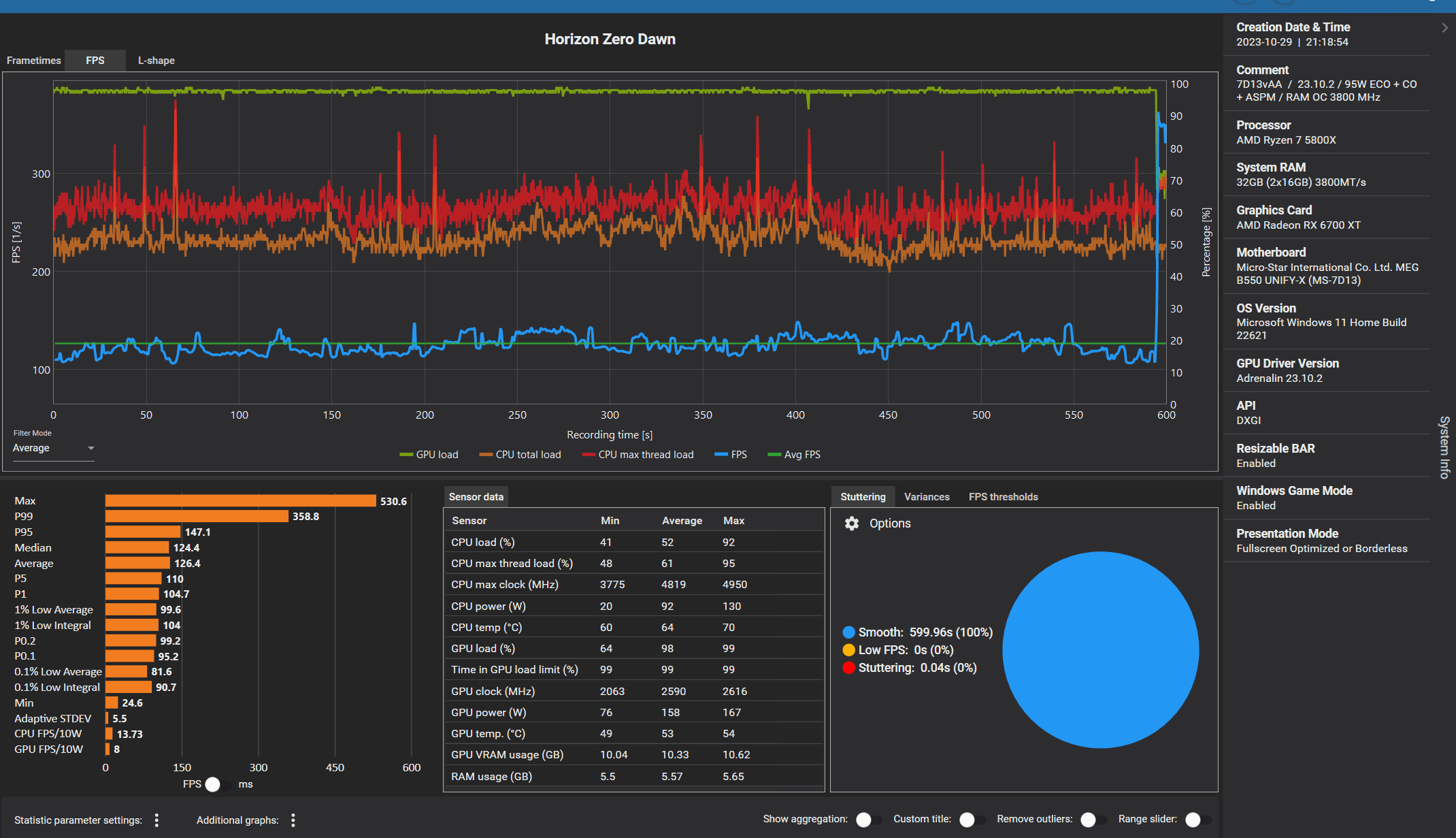Enable Show aggregation switch

869,820
